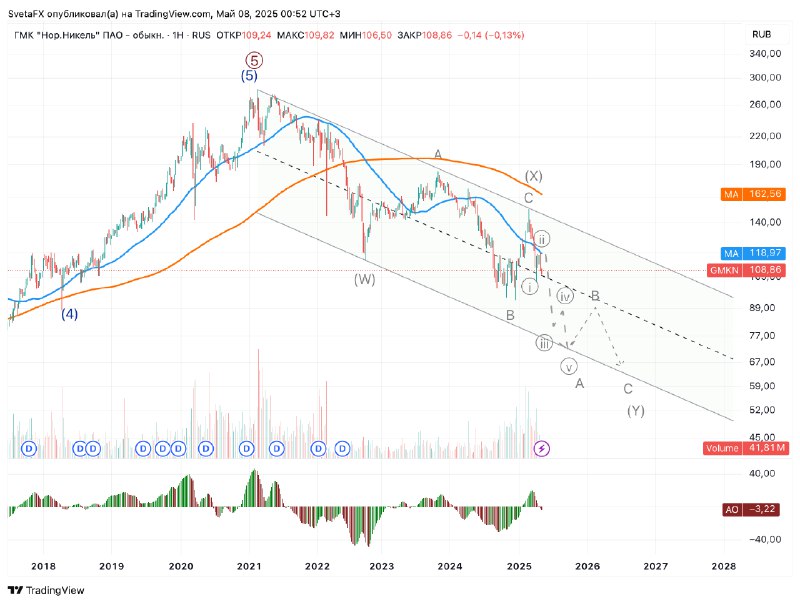This screenshot has height=604, width=800.
Task: Click the 40,00 oscillator axis label
Action: [x=762, y=473]
